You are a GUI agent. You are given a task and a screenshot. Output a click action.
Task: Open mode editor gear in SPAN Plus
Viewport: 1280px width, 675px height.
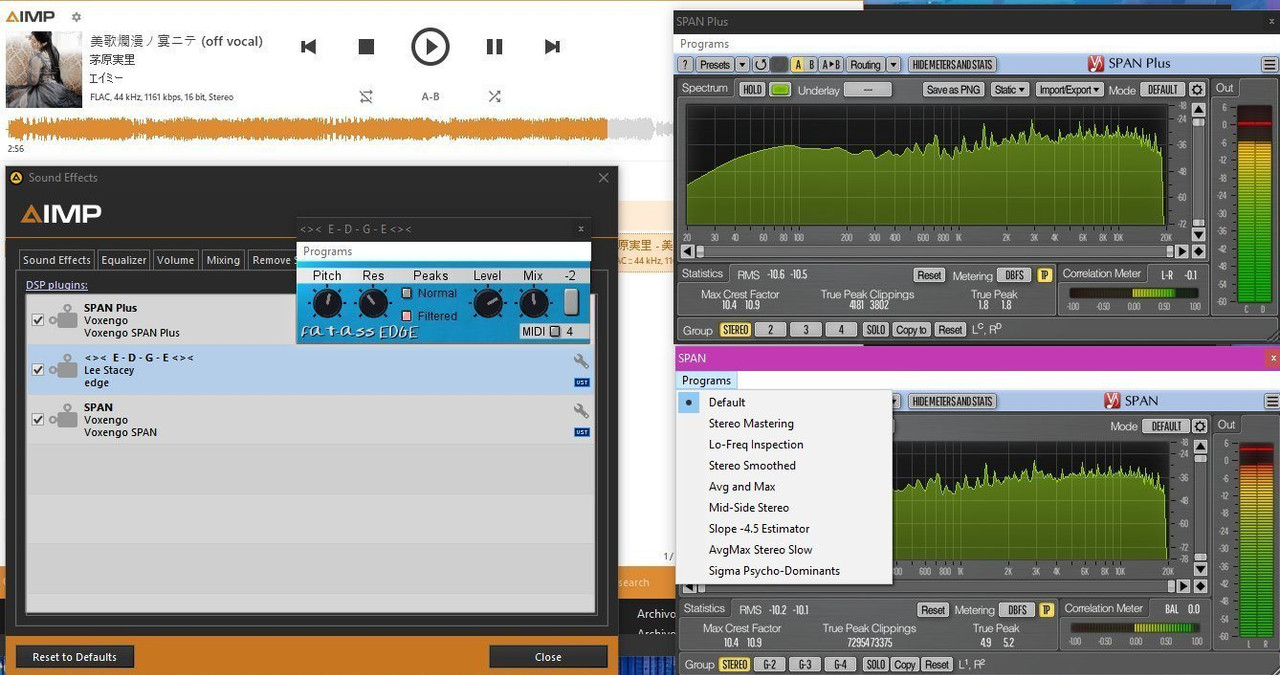pyautogui.click(x=1197, y=89)
